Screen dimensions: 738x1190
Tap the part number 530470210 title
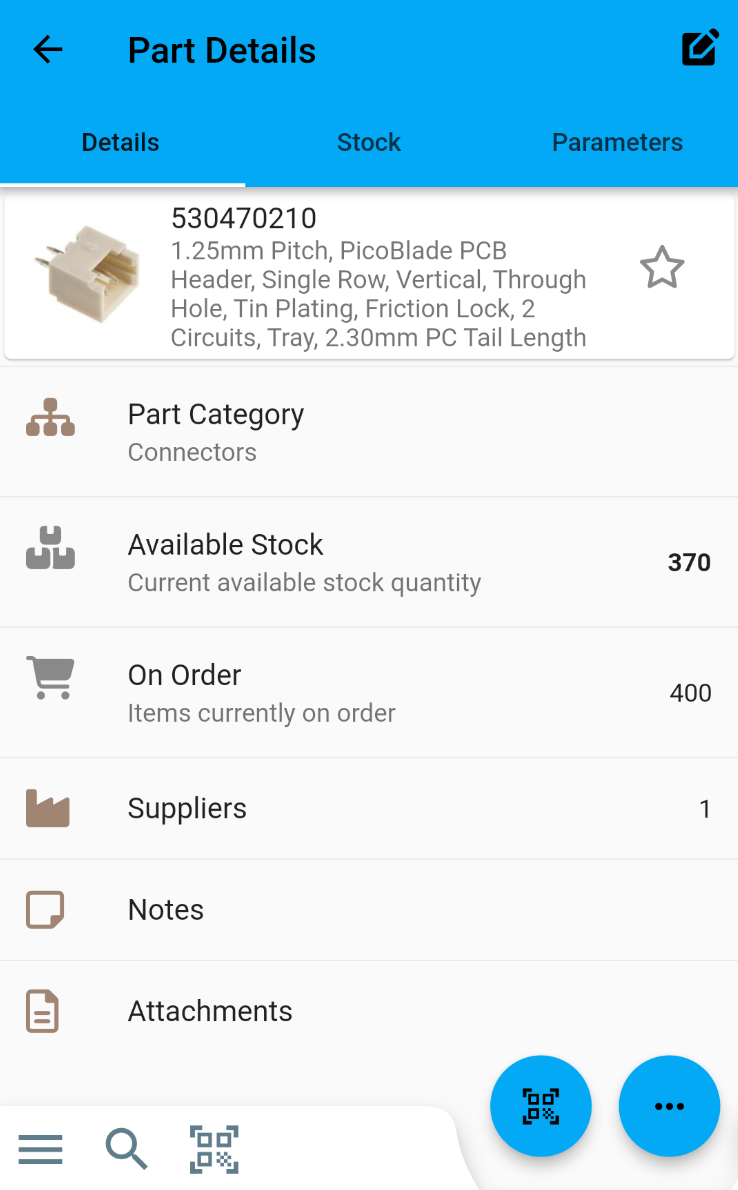click(x=244, y=218)
